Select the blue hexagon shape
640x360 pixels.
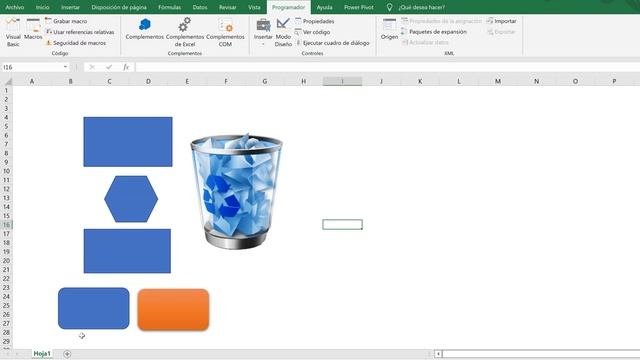(131, 199)
